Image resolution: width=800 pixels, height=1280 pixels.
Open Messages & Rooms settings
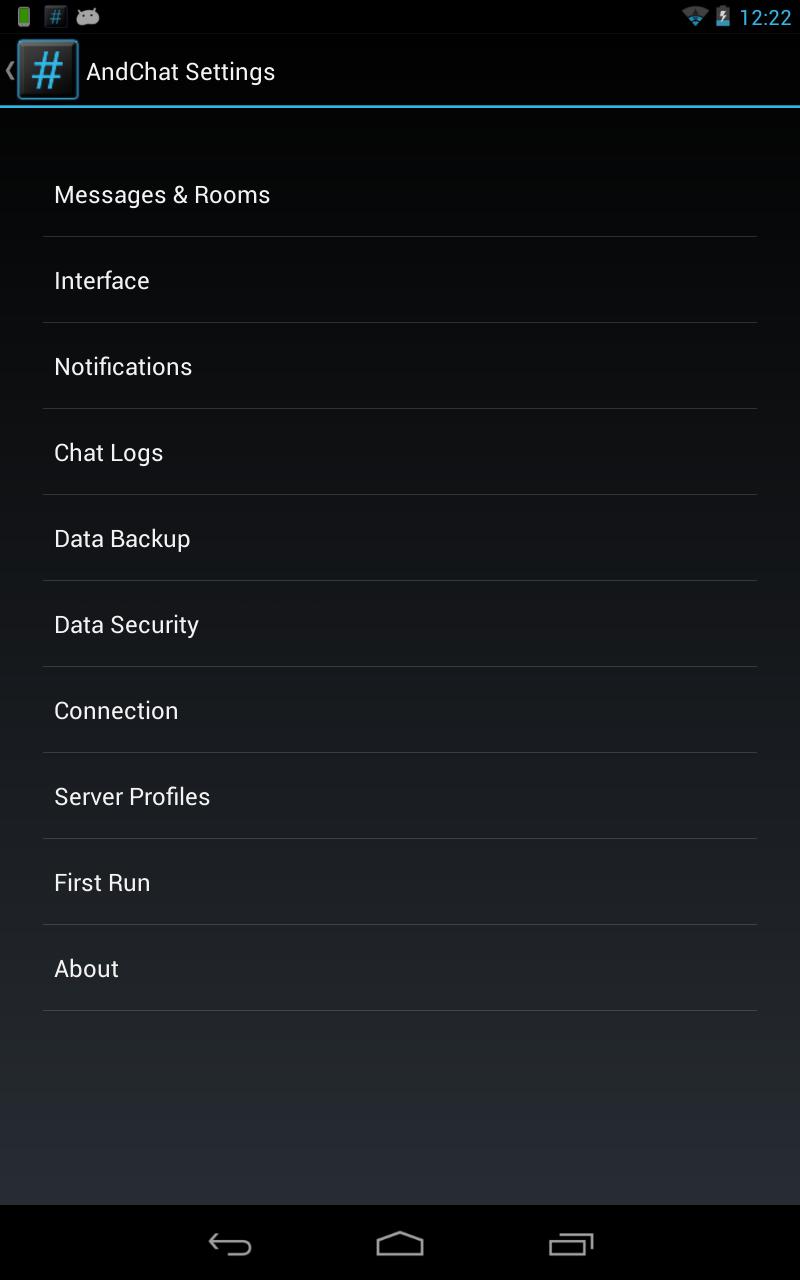(x=400, y=195)
